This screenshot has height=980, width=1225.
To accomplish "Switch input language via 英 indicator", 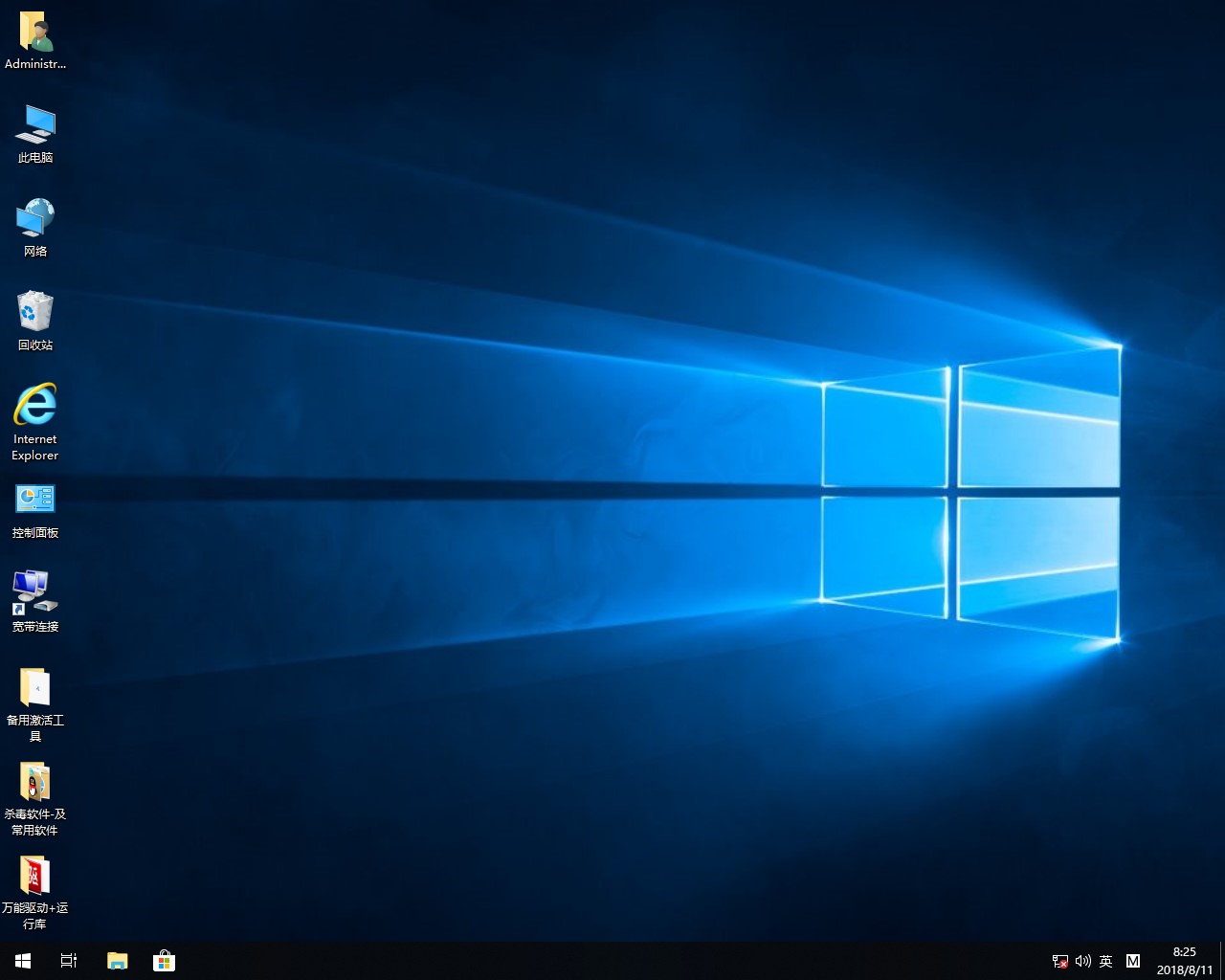I will pos(1106,961).
